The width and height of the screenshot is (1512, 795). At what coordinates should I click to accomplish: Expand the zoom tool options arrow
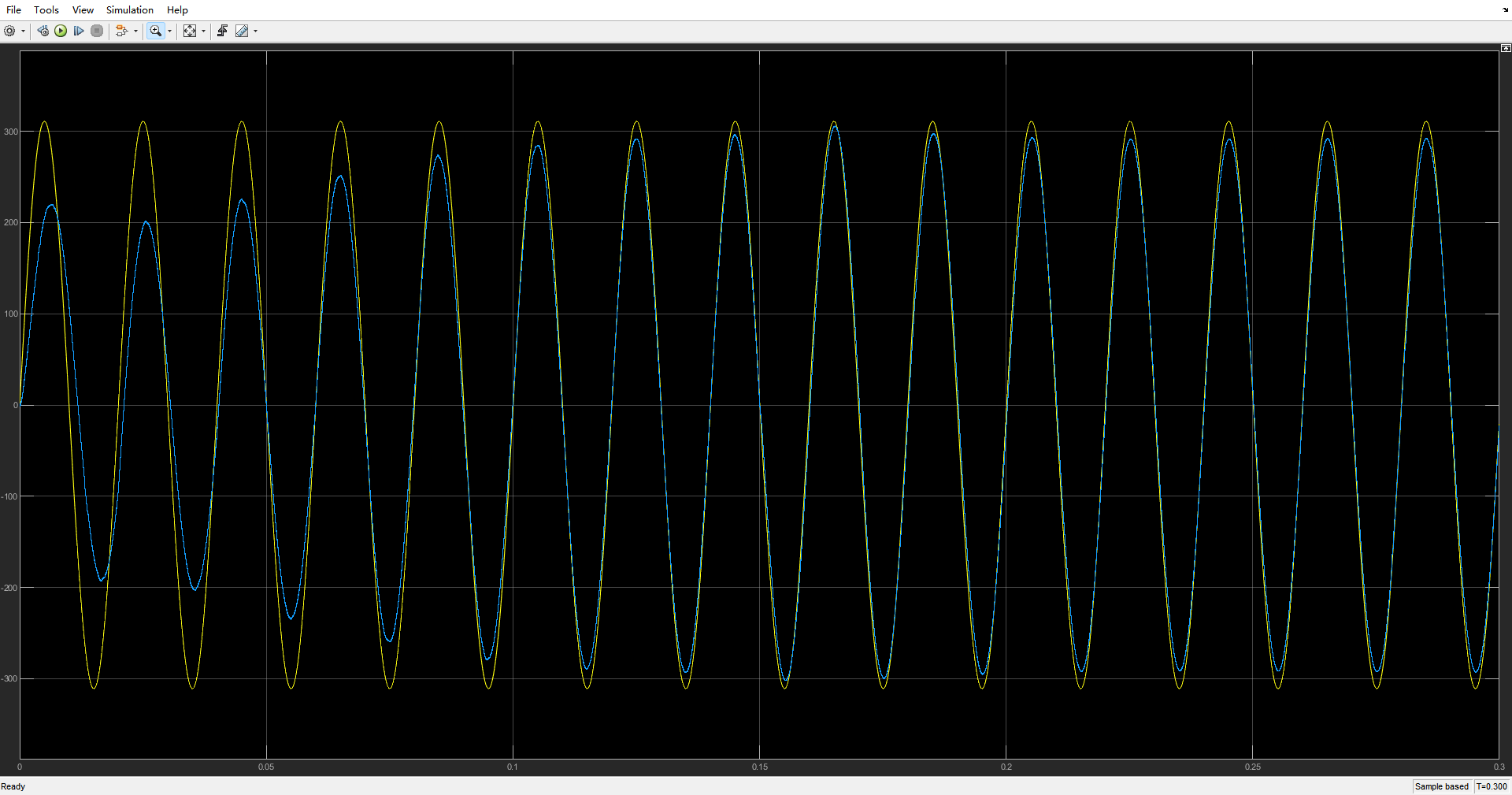(x=170, y=32)
